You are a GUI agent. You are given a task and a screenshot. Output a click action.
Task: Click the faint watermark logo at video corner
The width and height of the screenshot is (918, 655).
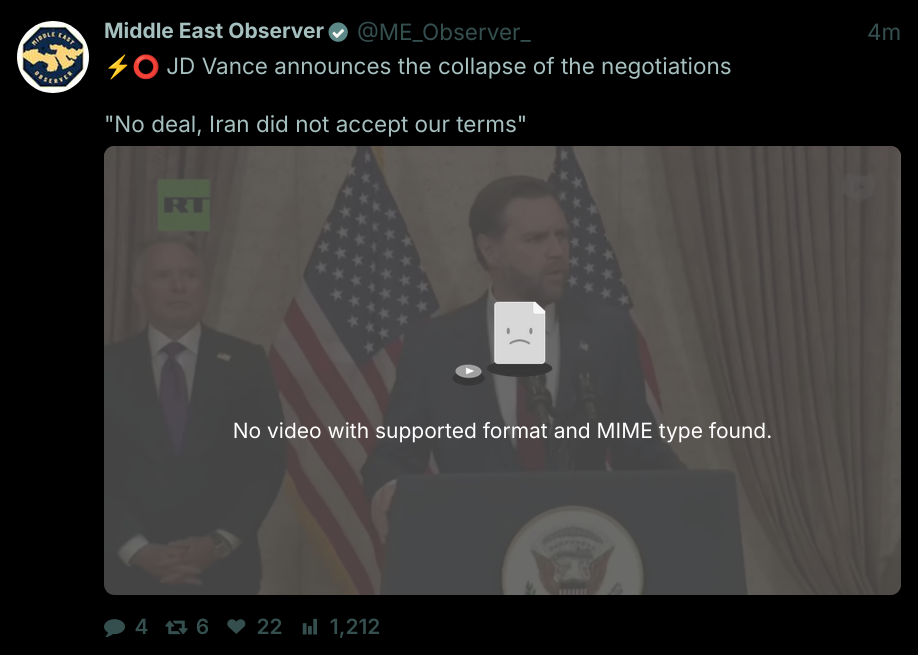858,187
